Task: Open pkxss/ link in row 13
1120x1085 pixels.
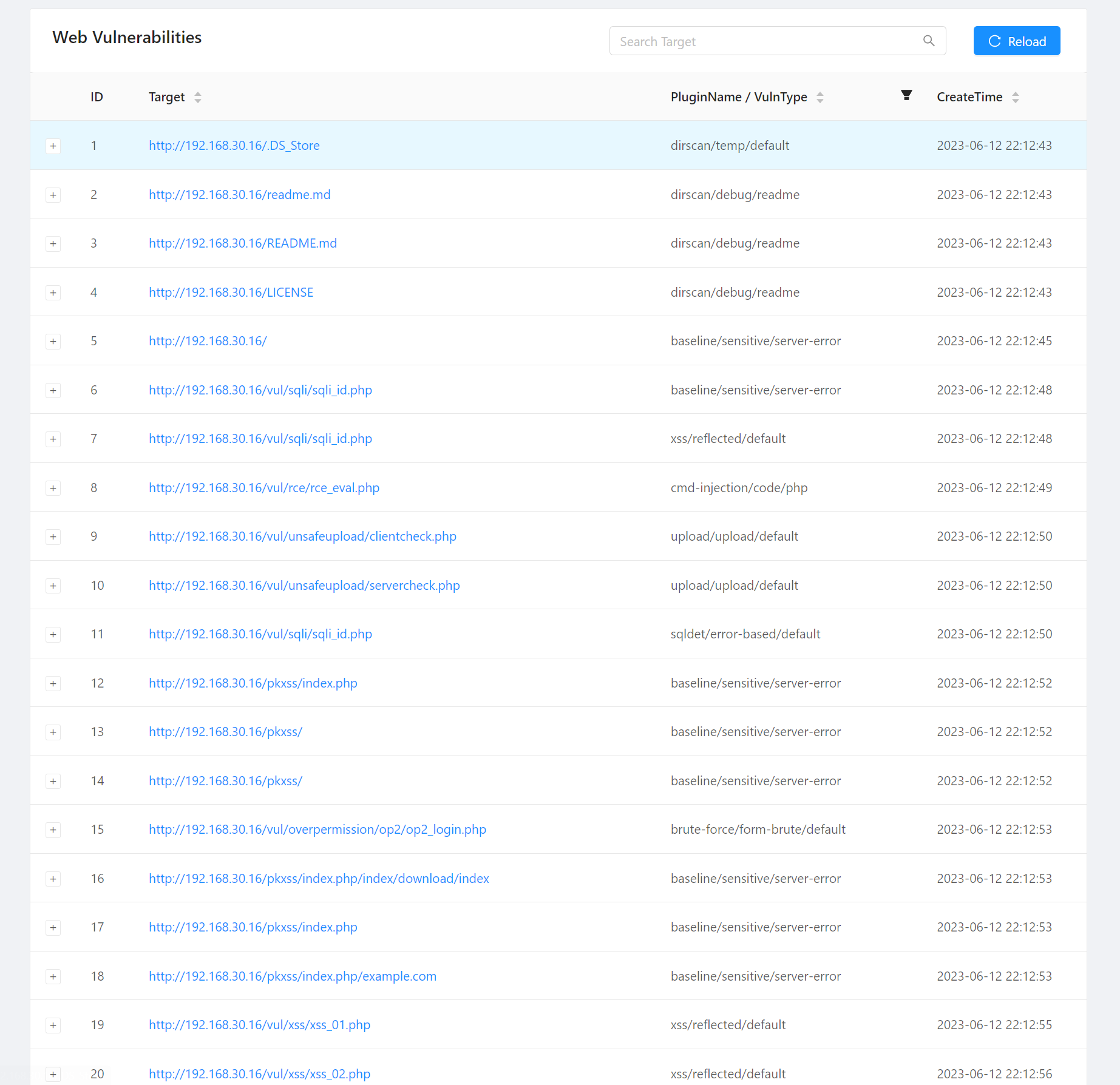Action: pos(225,732)
